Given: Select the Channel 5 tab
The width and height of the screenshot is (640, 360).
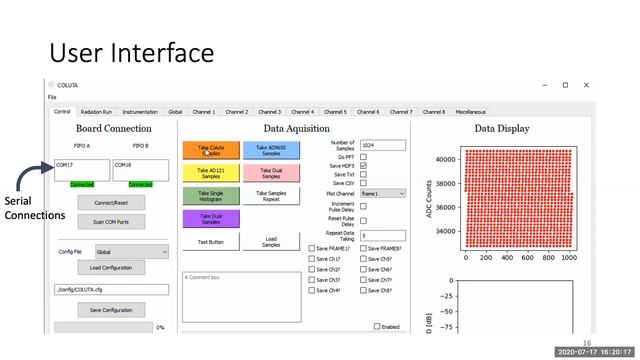Looking at the screenshot, I should [x=335, y=112].
